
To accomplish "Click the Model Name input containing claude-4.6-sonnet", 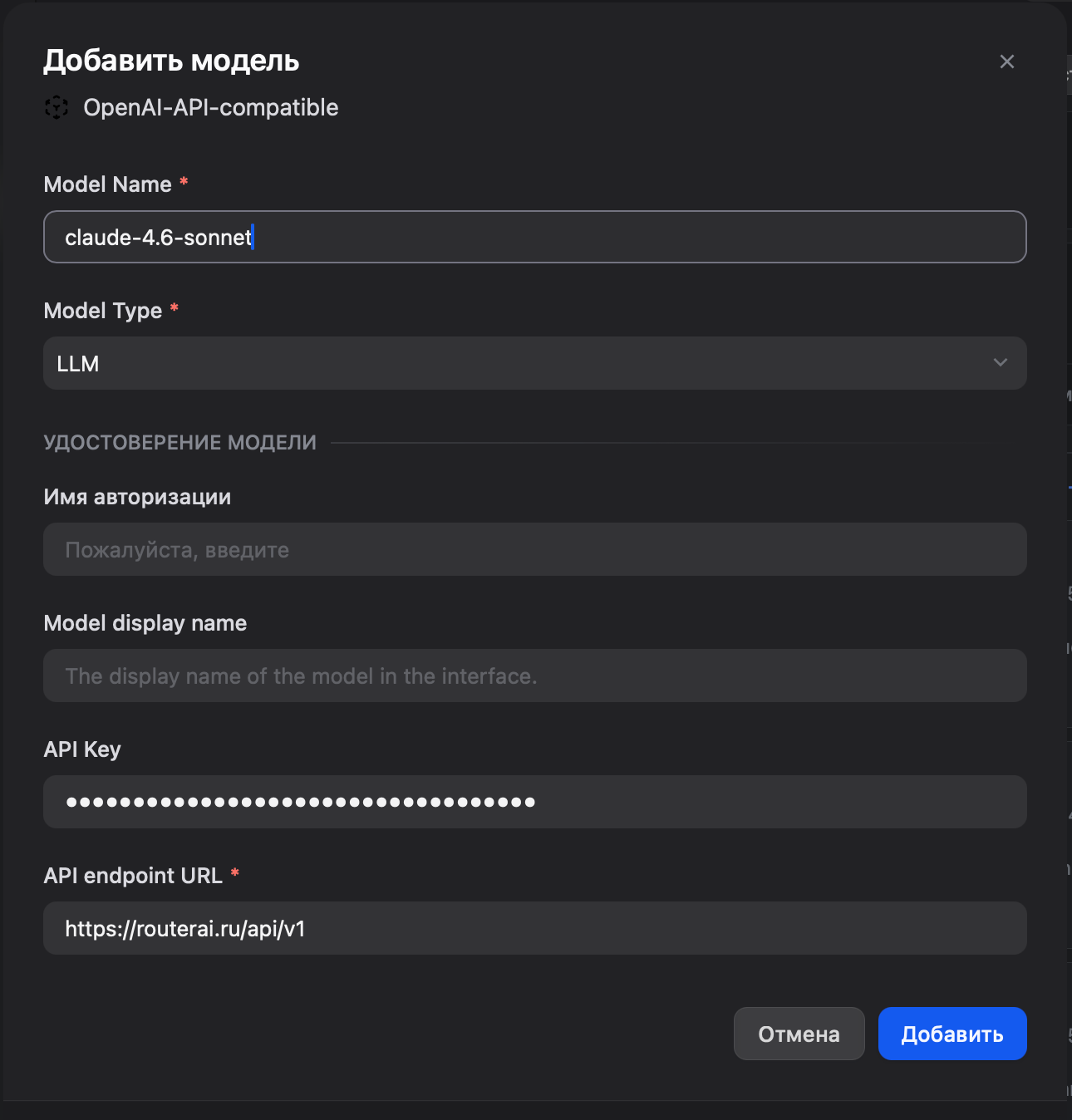I will pyautogui.click(x=534, y=237).
